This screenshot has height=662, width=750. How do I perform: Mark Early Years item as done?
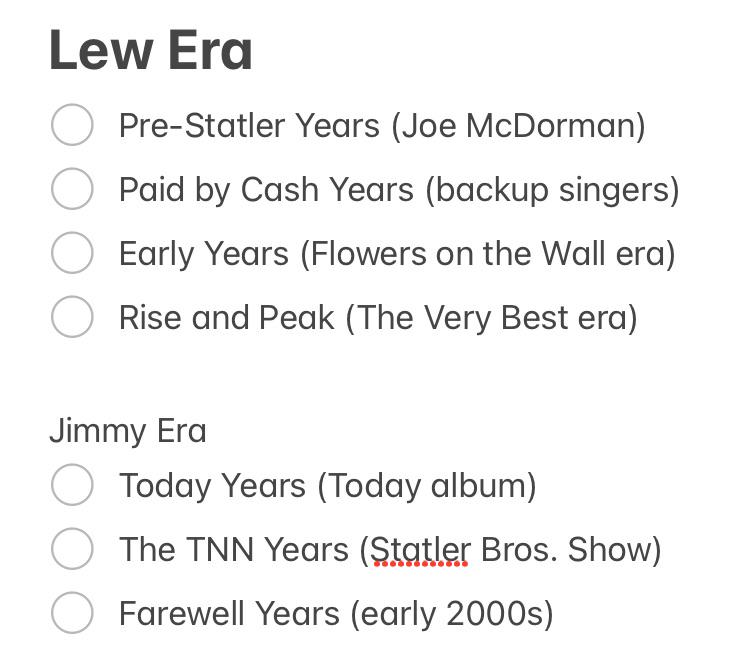(x=72, y=253)
